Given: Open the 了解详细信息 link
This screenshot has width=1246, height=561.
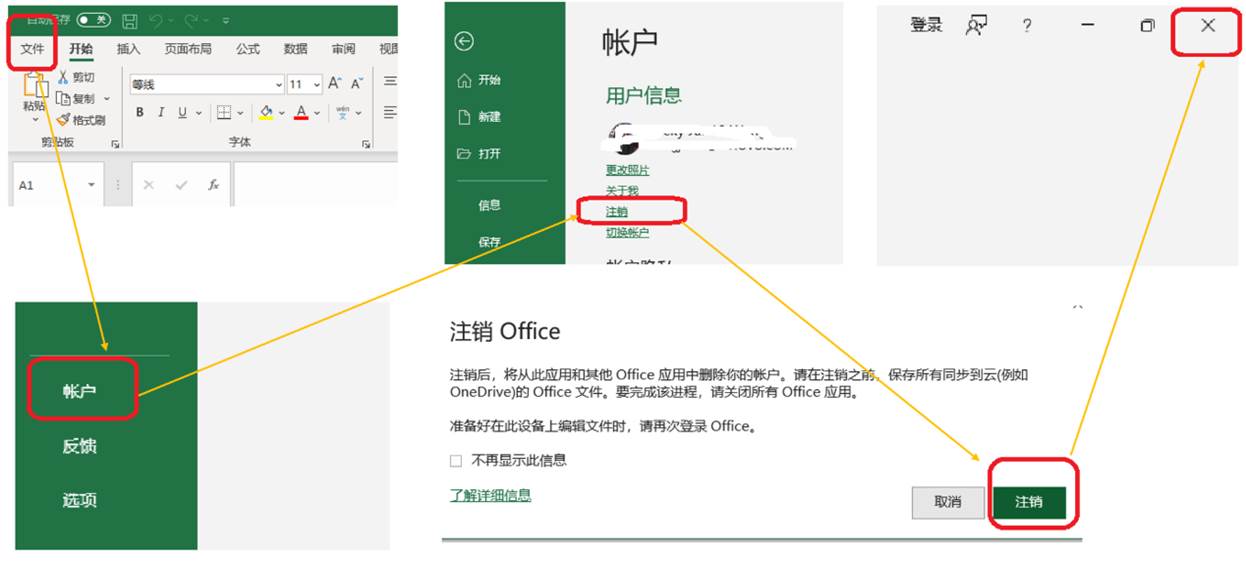Looking at the screenshot, I should point(490,495).
